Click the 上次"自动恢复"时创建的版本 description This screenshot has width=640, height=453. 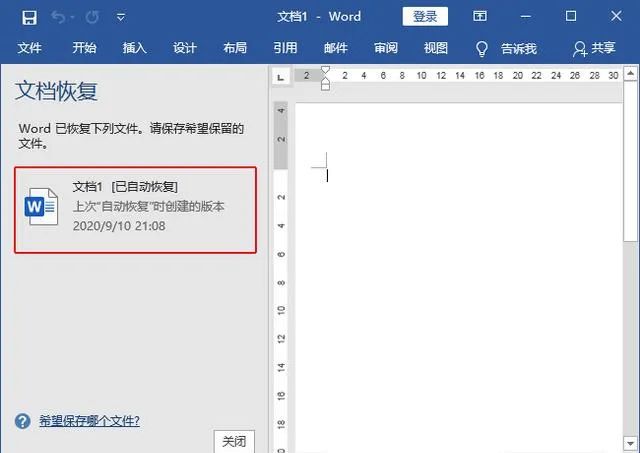149,207
